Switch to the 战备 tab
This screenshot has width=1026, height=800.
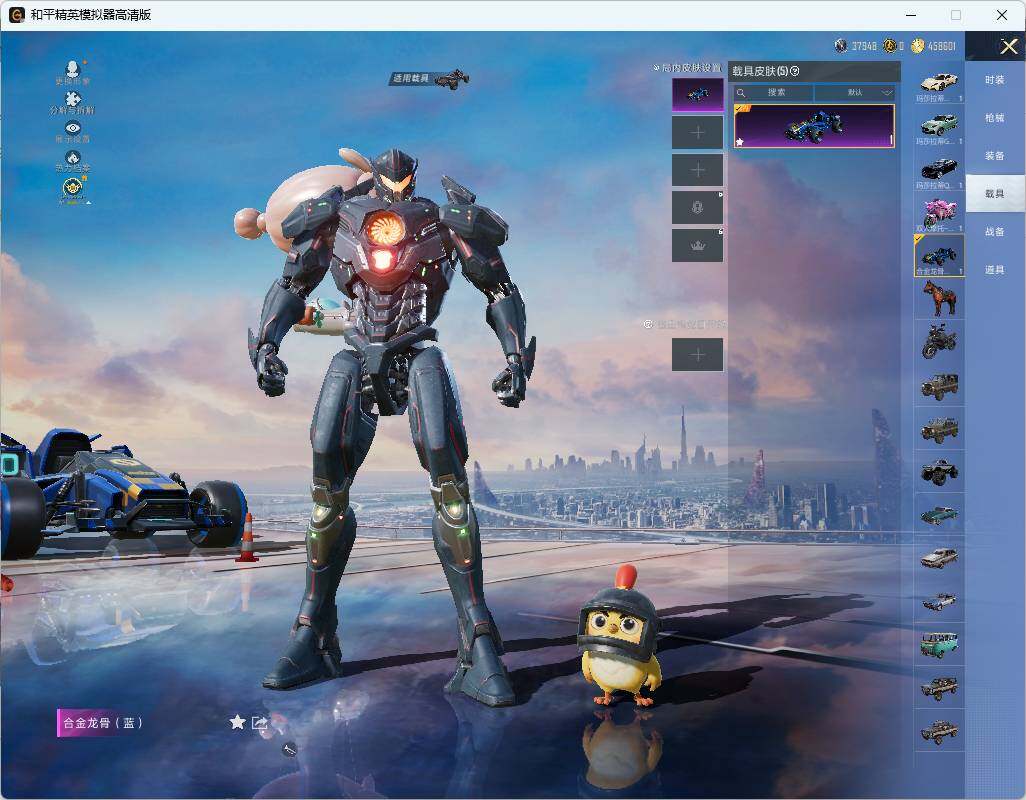[x=995, y=232]
